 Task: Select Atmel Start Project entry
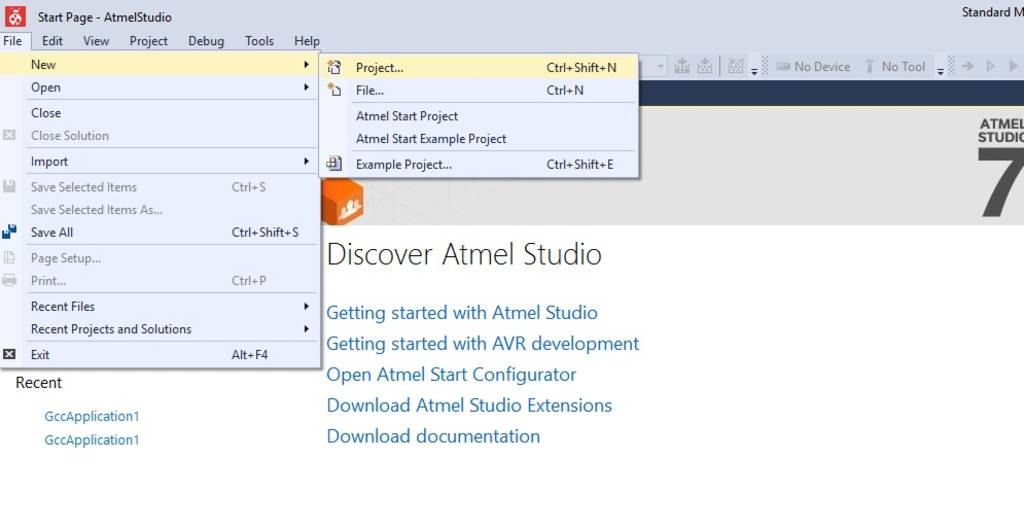(479, 116)
